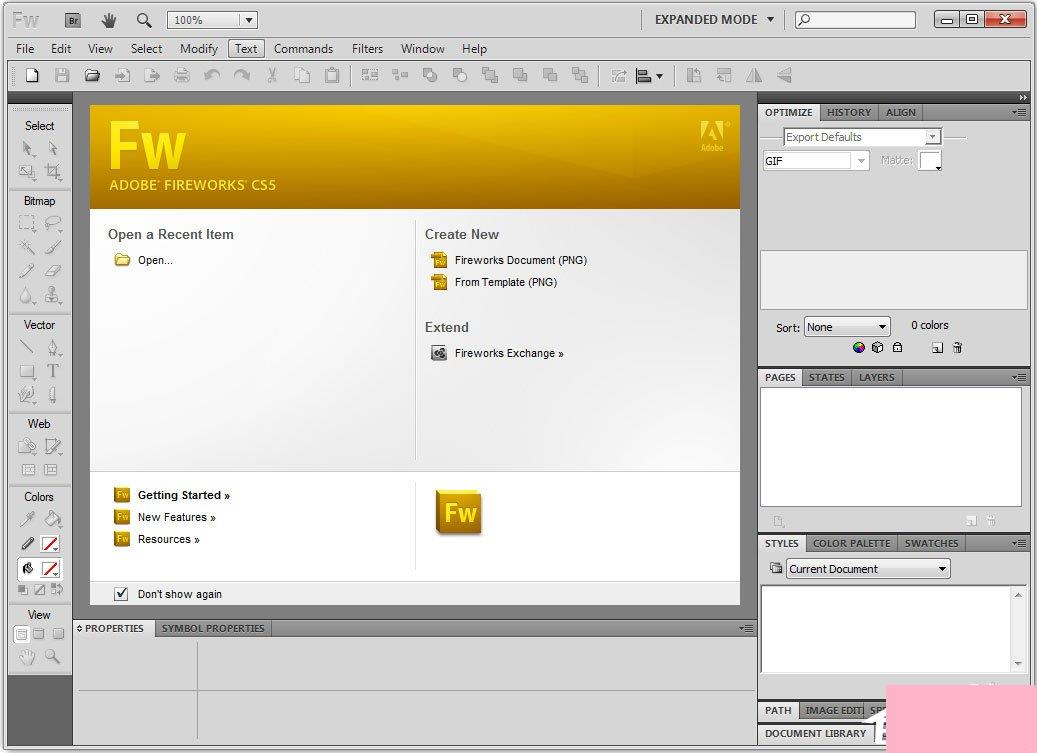This screenshot has width=1037, height=753.
Task: Select the Text tool
Action: [53, 371]
